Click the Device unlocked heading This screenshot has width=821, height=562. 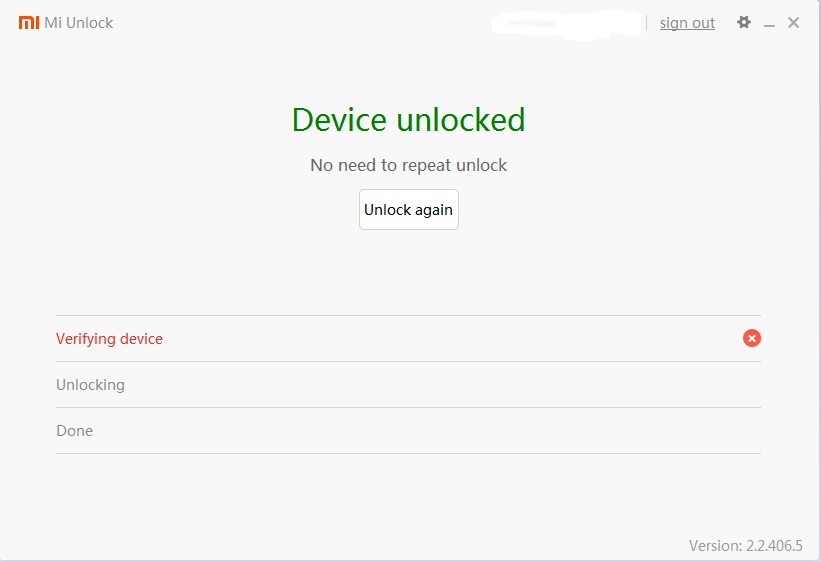(408, 120)
